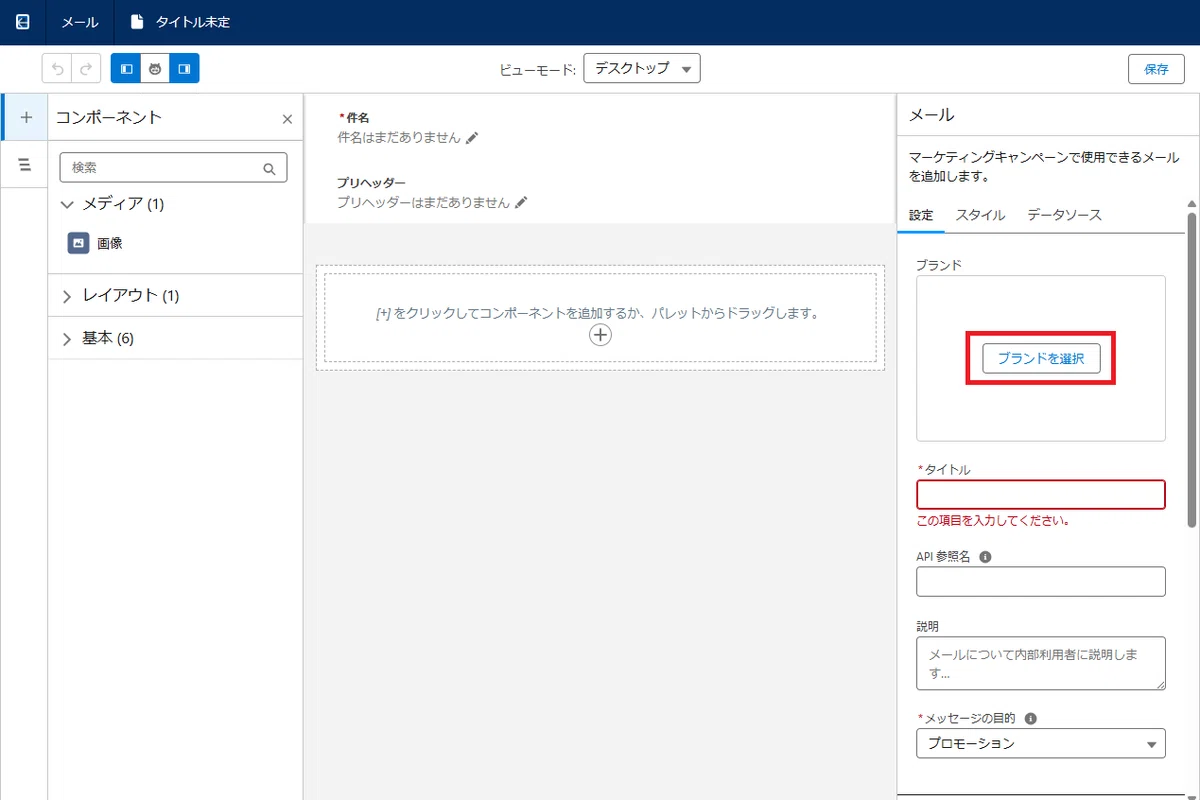Click the undo arrow button
The image size is (1200, 800).
coord(57,69)
